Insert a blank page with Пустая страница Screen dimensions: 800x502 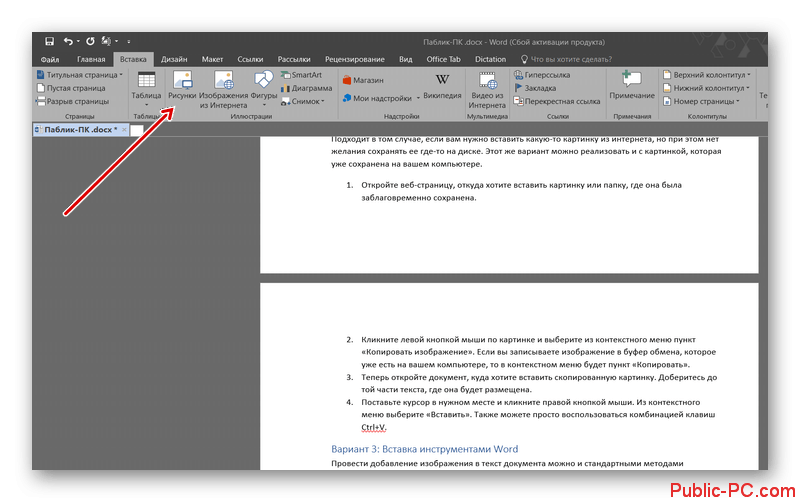[x=71, y=88]
